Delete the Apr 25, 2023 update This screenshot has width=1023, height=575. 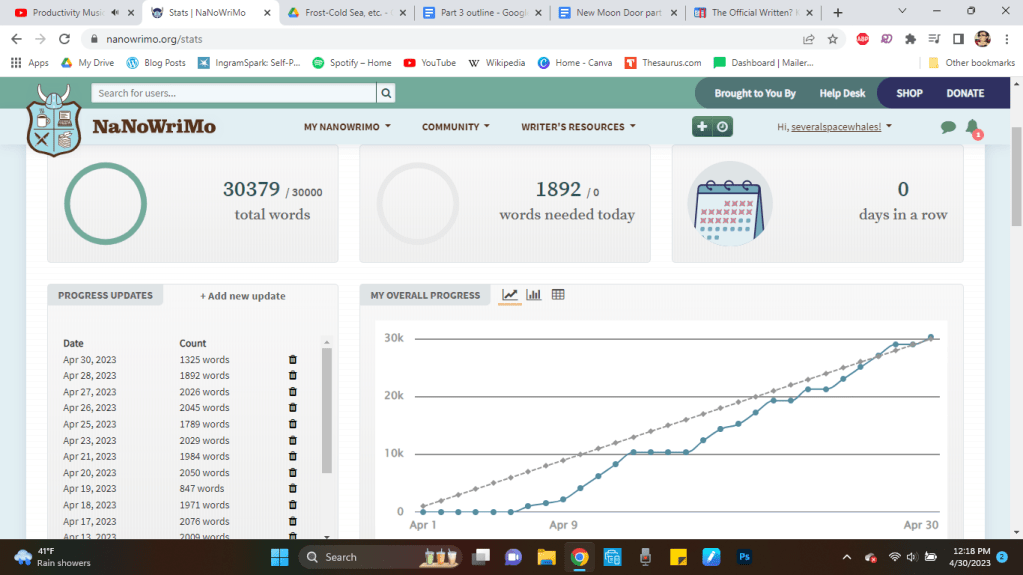(x=293, y=424)
